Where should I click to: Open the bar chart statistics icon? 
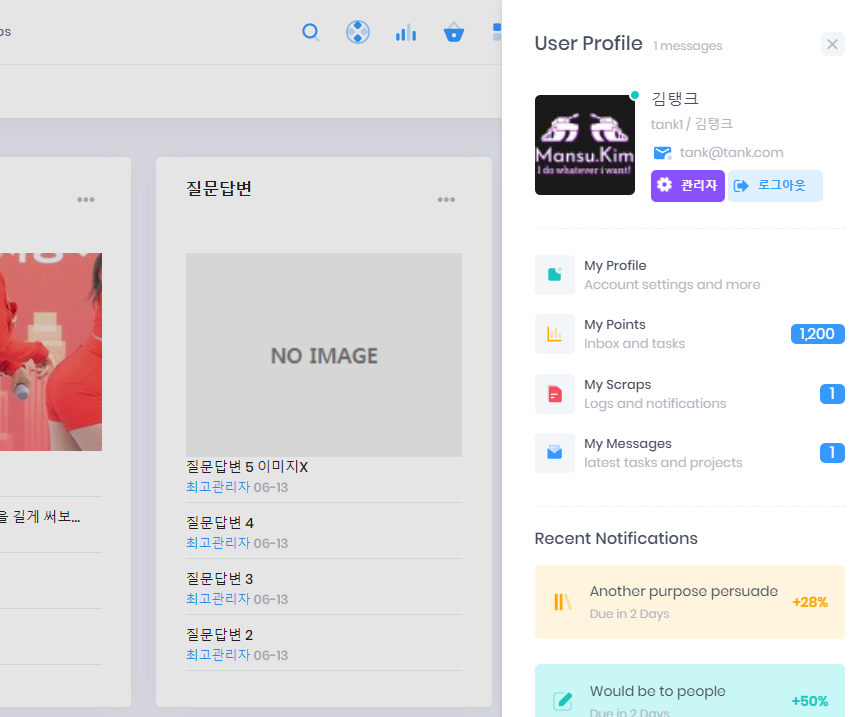point(406,33)
